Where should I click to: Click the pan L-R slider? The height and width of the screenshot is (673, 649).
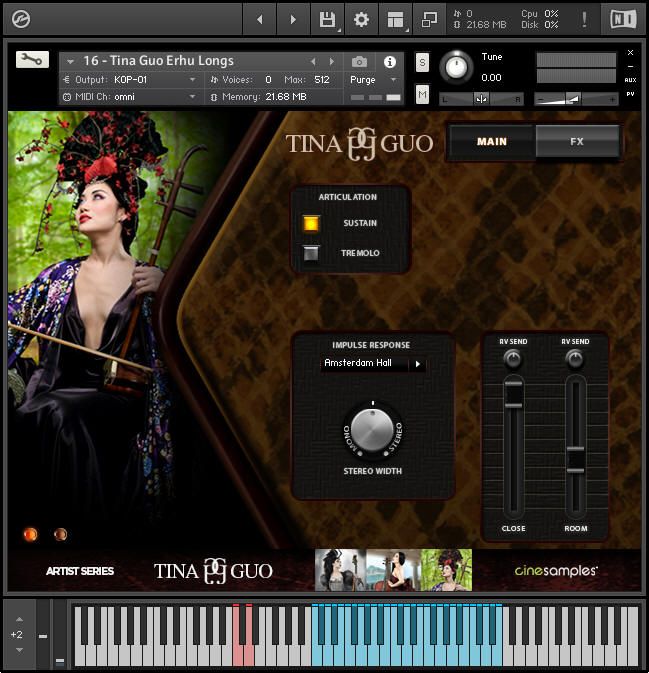pos(481,100)
